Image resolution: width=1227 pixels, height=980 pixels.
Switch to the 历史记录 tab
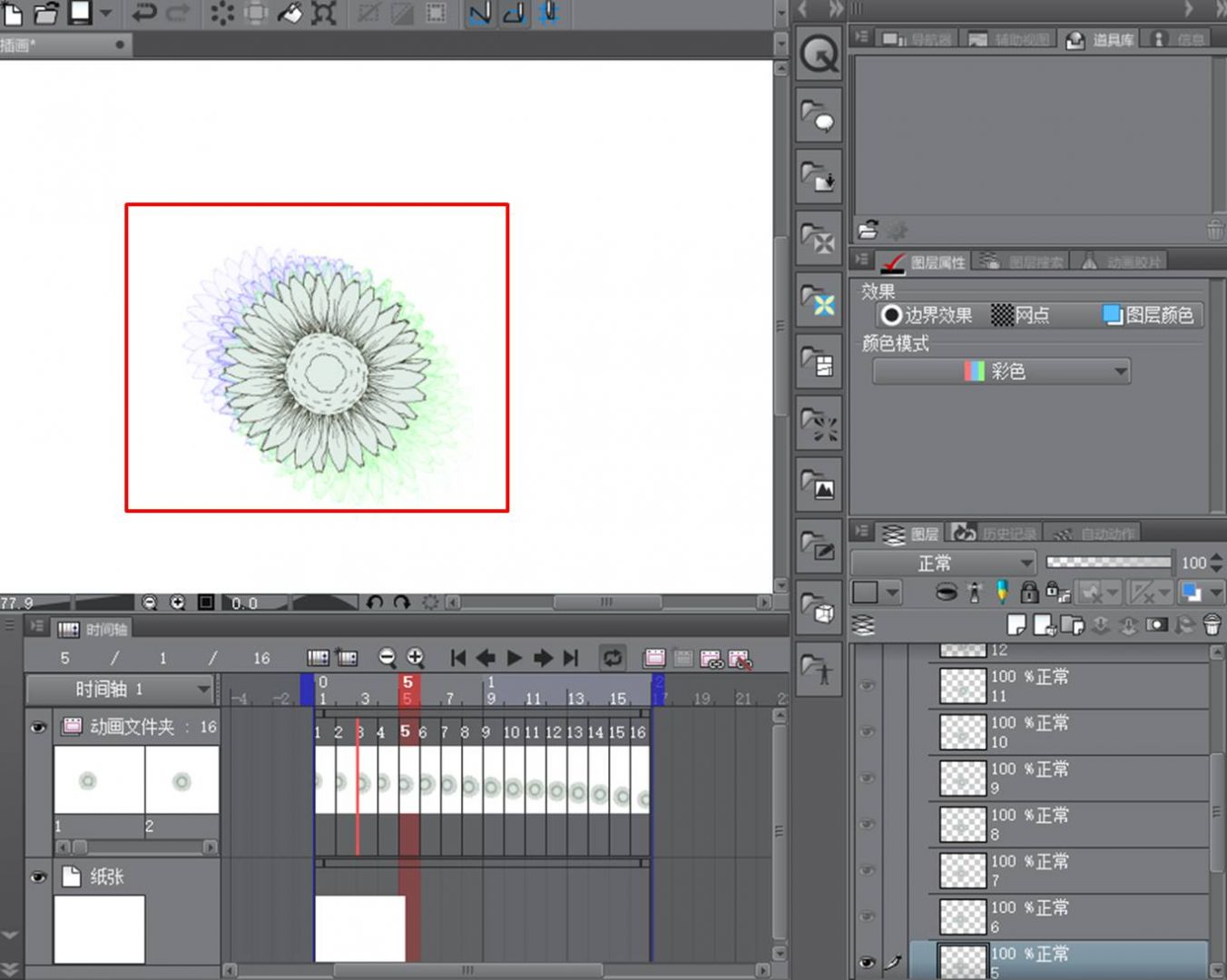click(x=995, y=534)
